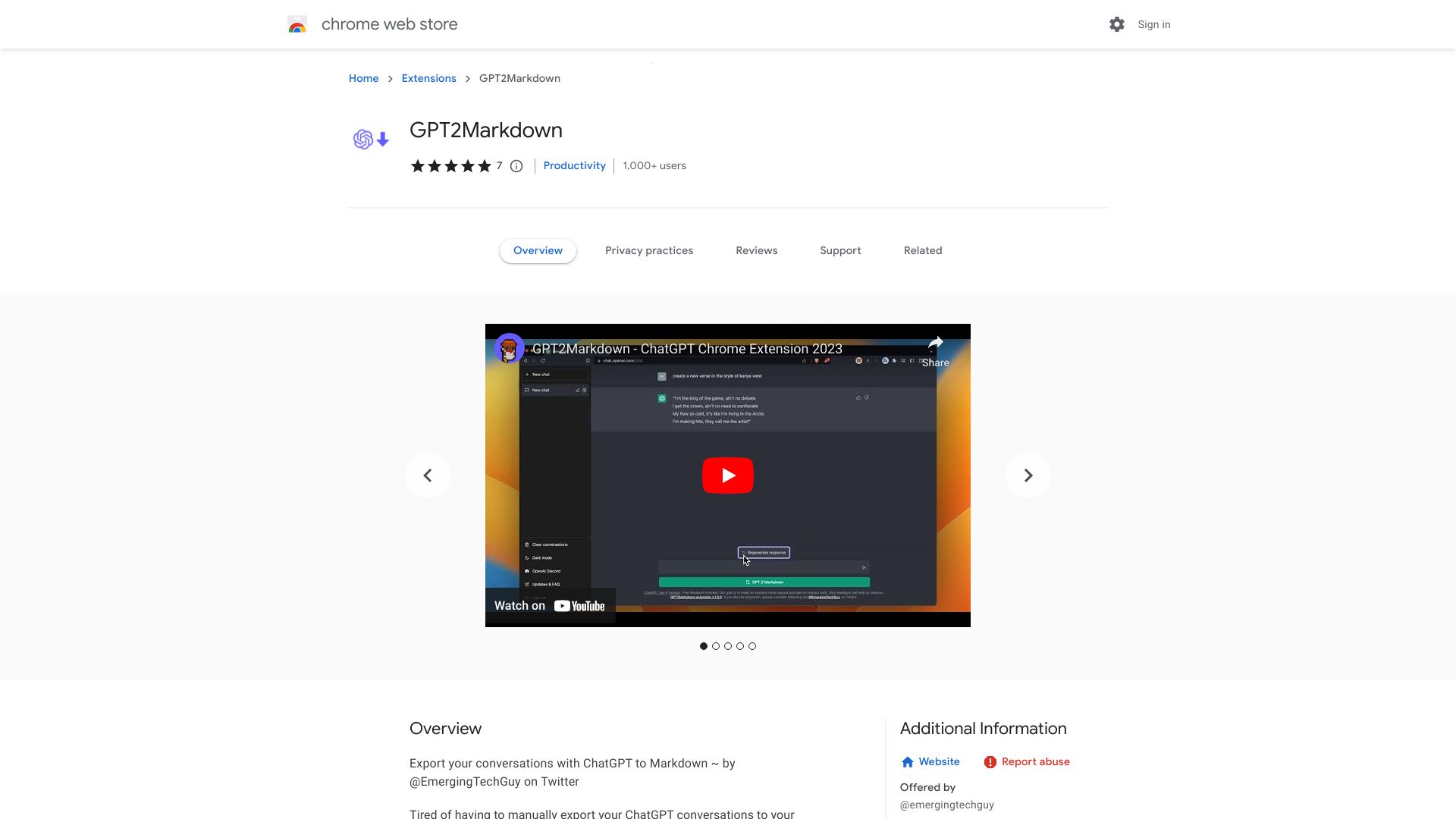Click the Sign in button
The width and height of the screenshot is (1456, 819).
pyautogui.click(x=1153, y=23)
